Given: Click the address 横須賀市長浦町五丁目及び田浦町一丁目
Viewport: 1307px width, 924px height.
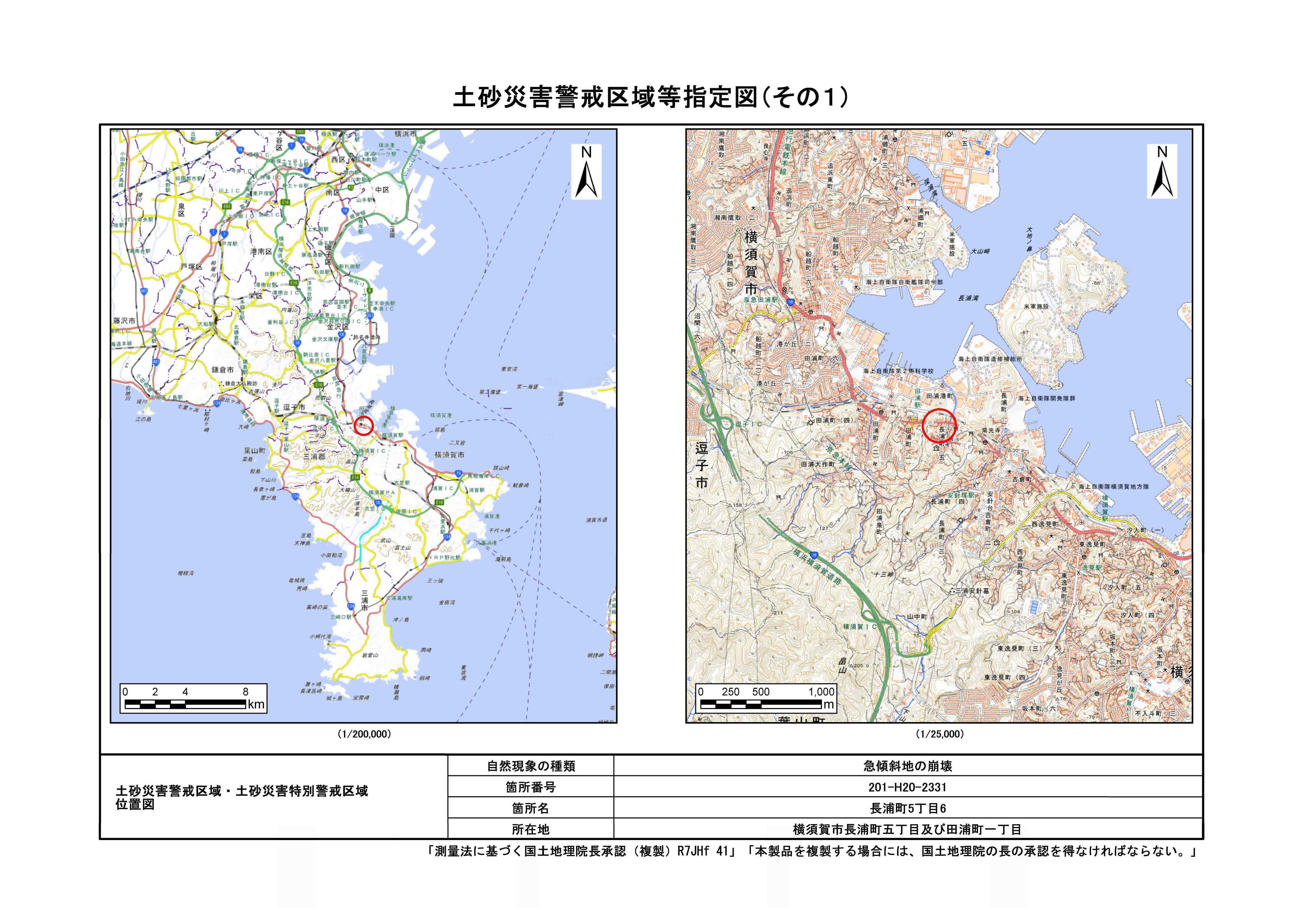Looking at the screenshot, I should [x=907, y=829].
